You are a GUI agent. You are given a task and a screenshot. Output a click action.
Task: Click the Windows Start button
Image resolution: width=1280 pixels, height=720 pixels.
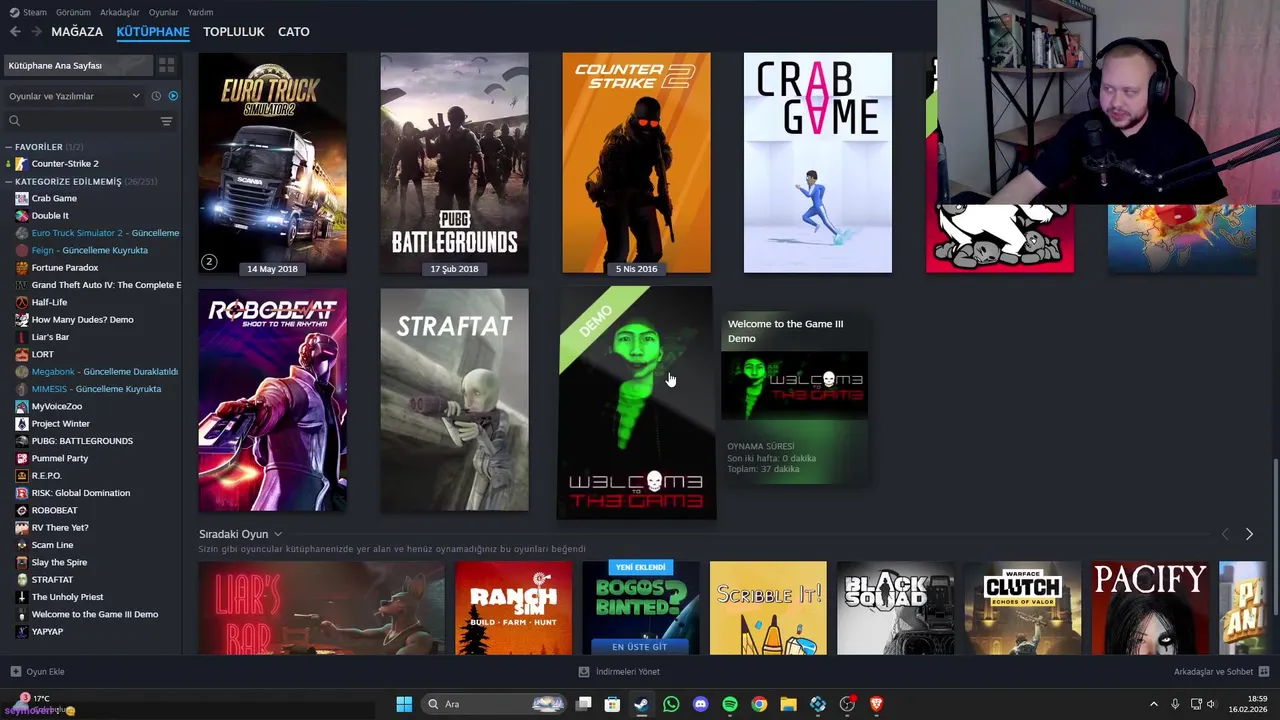(404, 704)
